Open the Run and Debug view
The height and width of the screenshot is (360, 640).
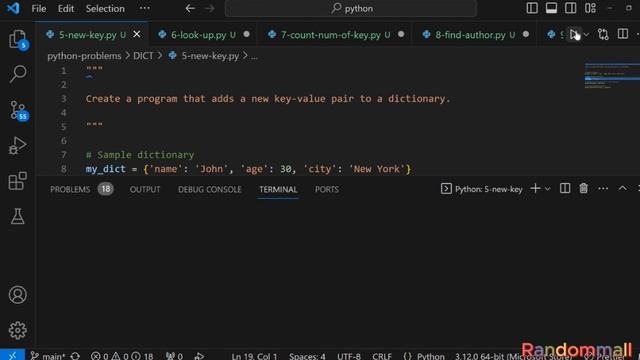(18, 145)
